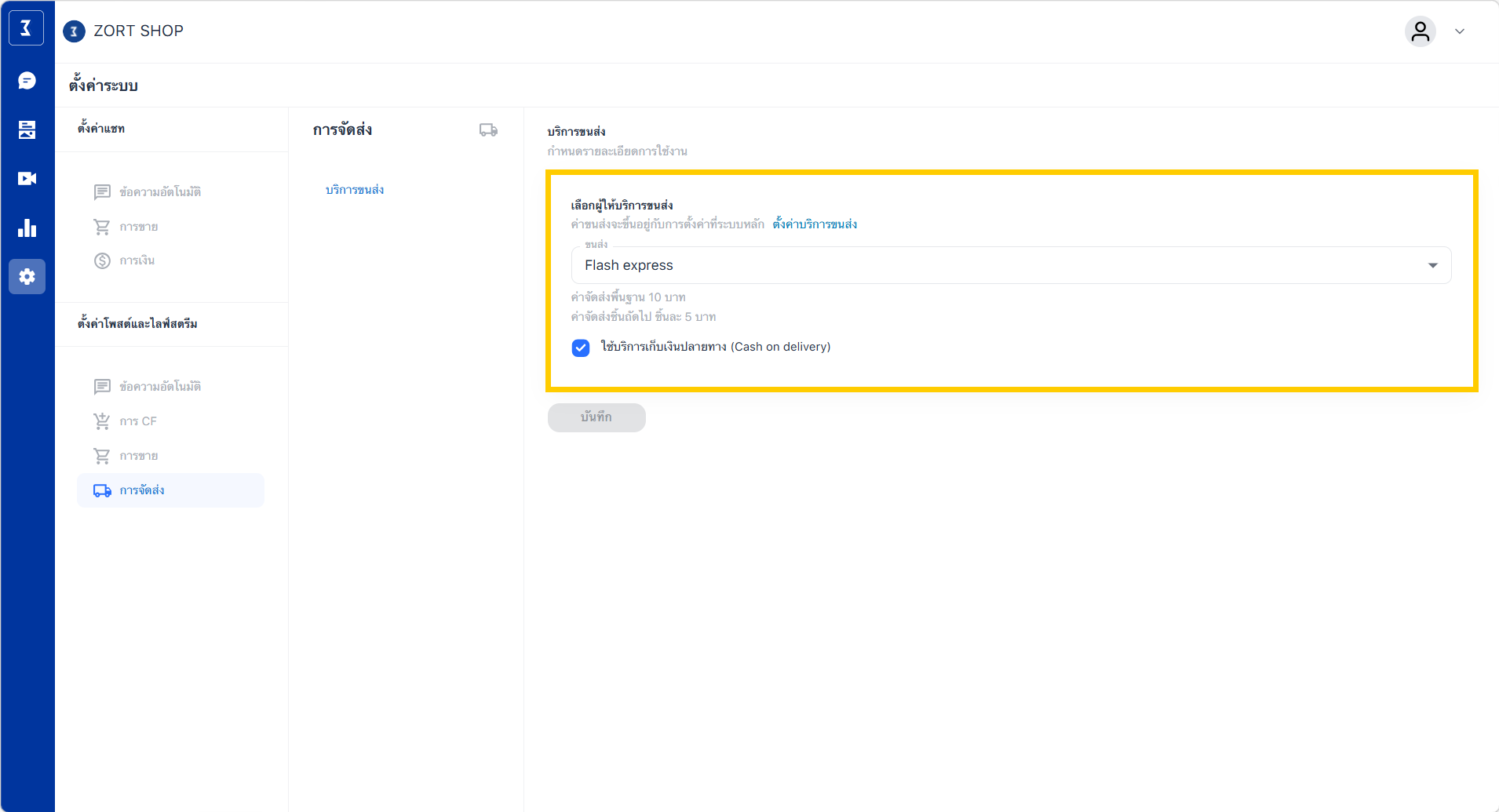Select the settings gear icon in sidebar

click(x=27, y=277)
